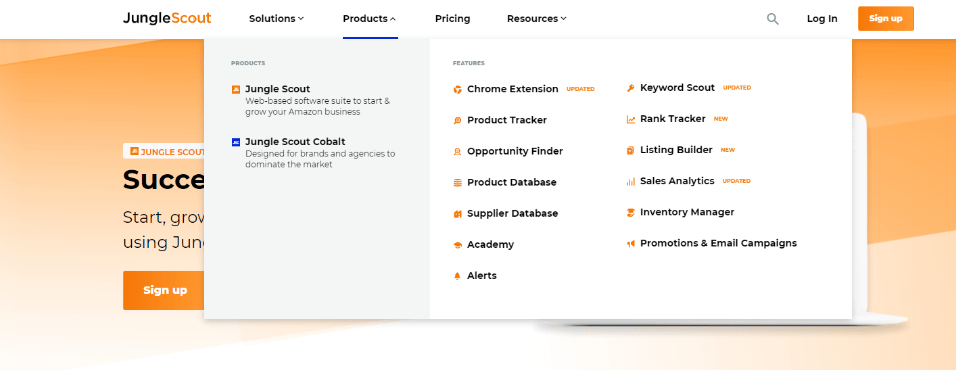
Task: Expand the Solutions dropdown menu
Action: 276,19
